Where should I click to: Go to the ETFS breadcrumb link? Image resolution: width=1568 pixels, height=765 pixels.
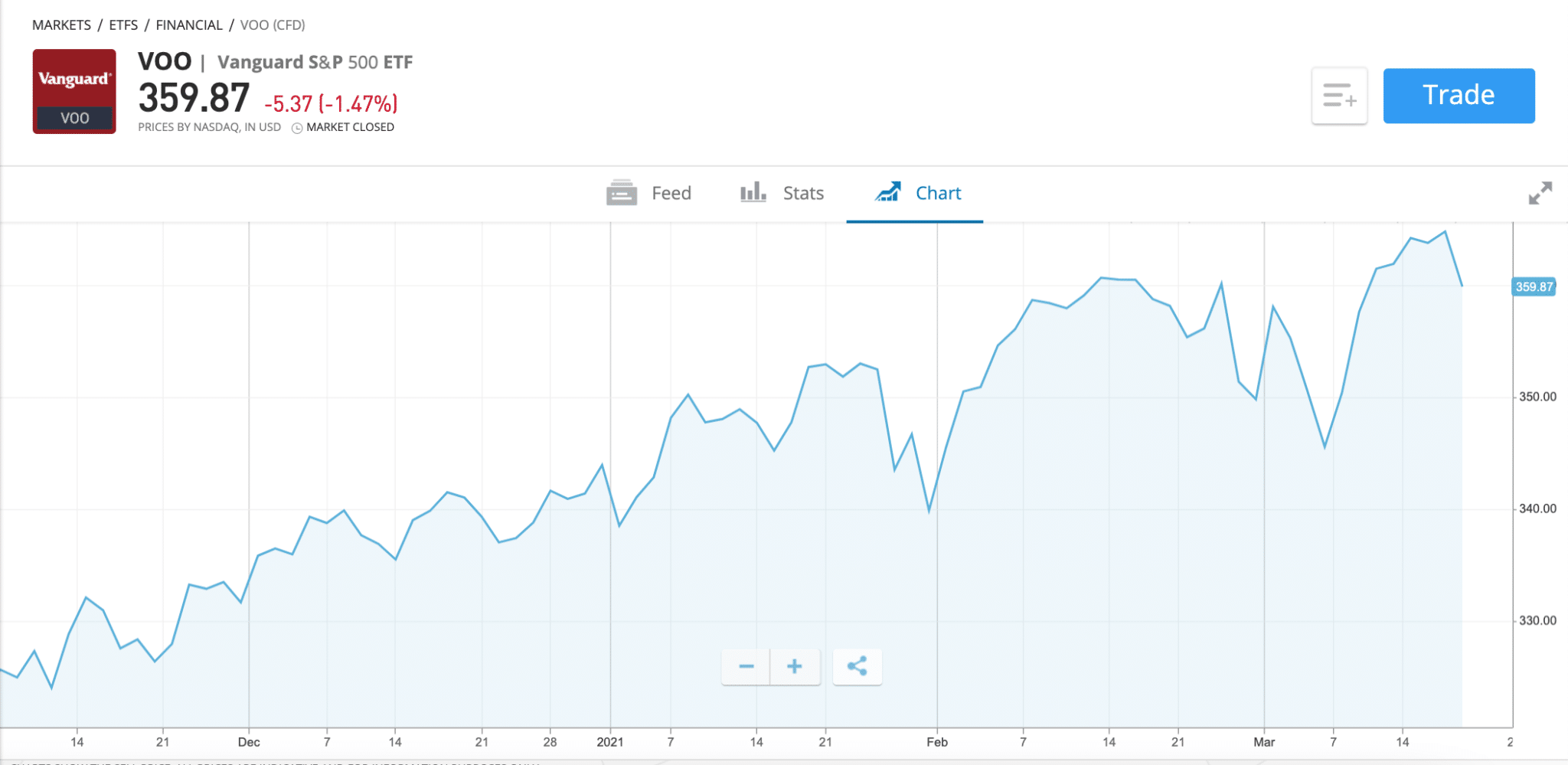point(123,25)
